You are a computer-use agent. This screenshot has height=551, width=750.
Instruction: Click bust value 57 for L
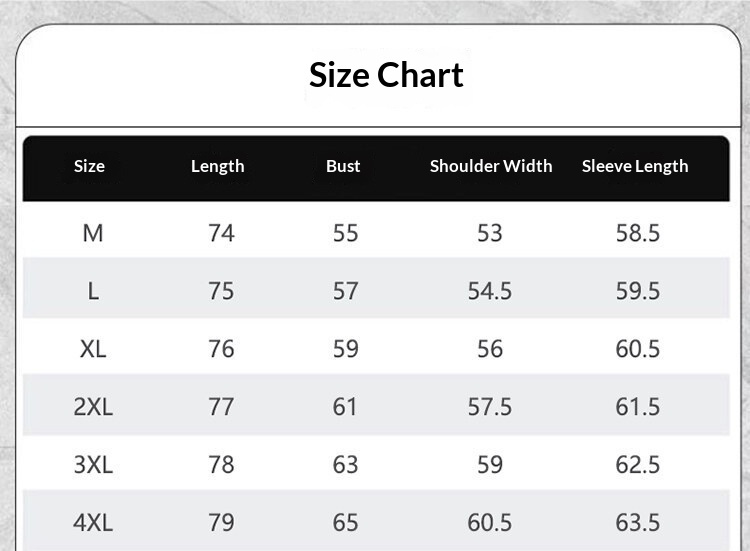345,291
